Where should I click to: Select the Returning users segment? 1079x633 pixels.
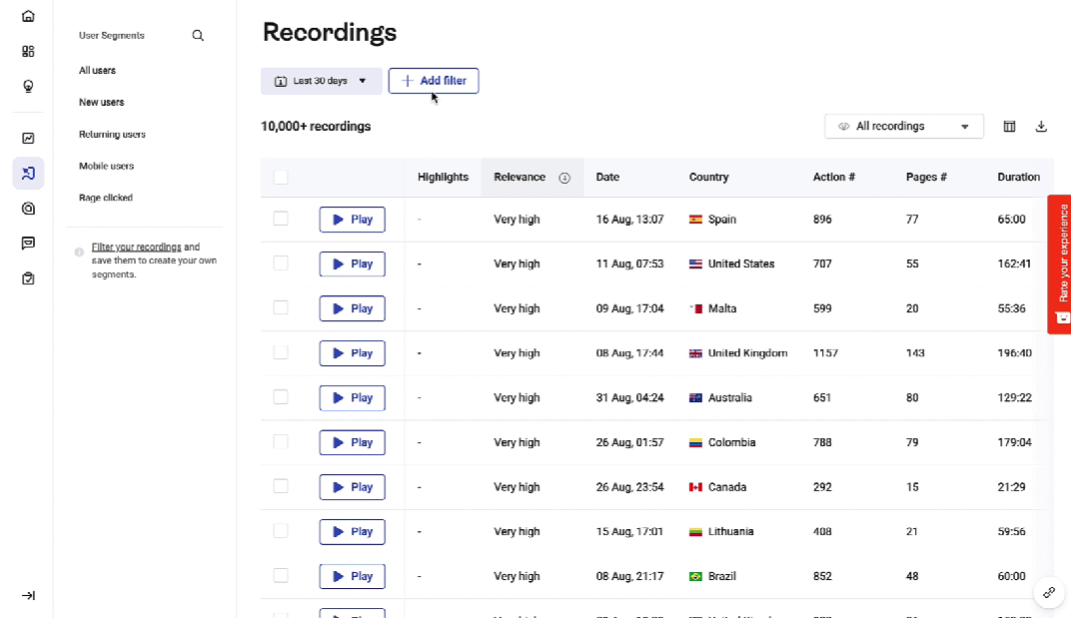[x=112, y=134]
